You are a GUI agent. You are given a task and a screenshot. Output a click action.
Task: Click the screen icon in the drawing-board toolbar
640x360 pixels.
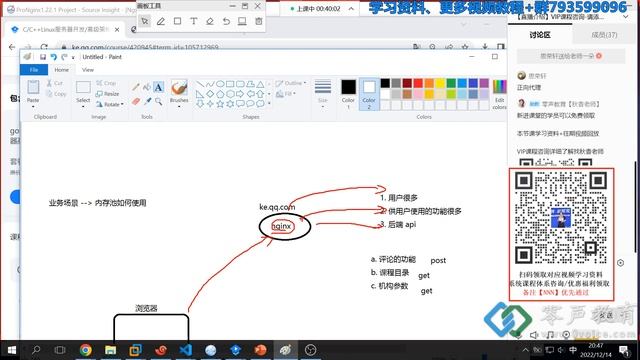242,21
